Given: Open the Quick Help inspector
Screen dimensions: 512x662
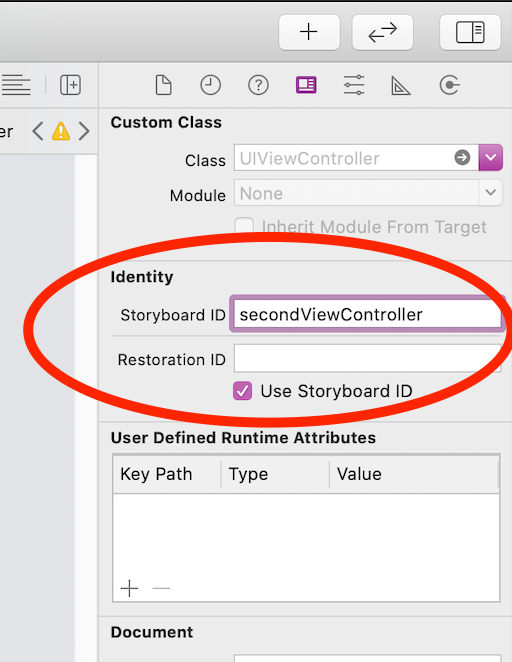Looking at the screenshot, I should pos(258,85).
